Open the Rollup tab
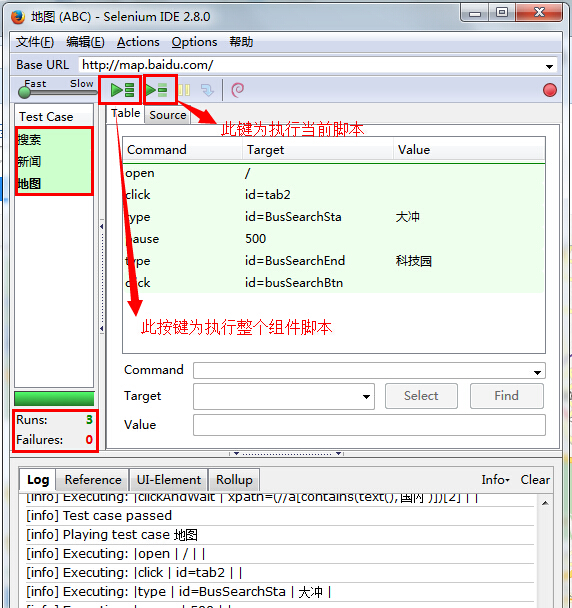 tap(234, 480)
